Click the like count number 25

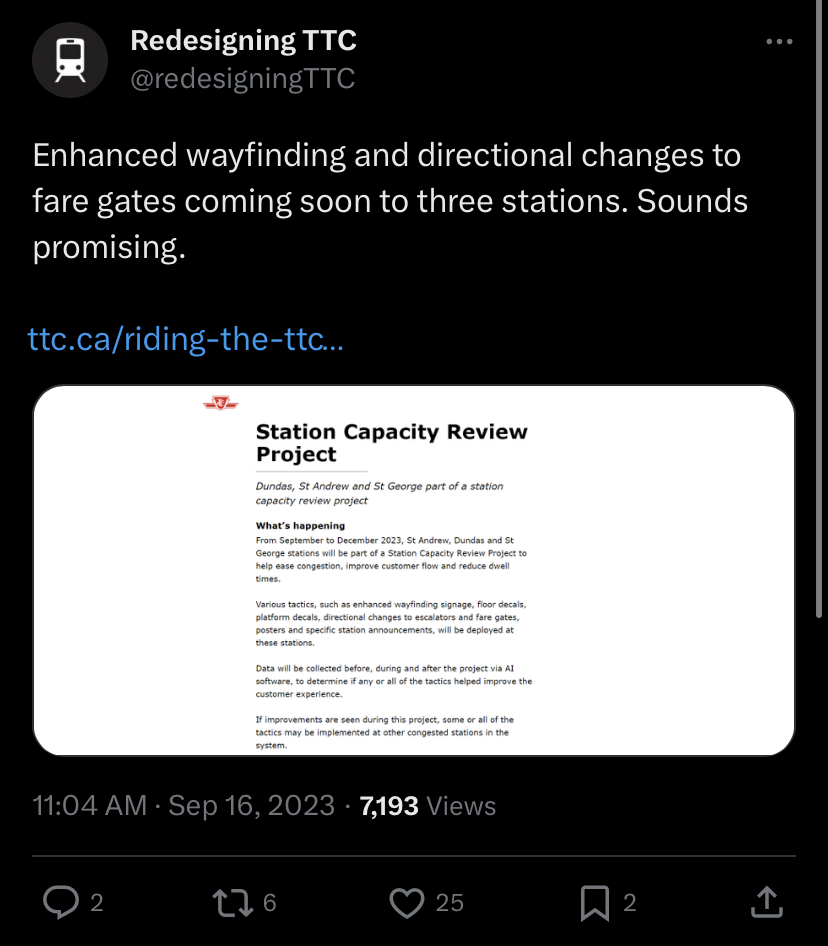tap(450, 903)
